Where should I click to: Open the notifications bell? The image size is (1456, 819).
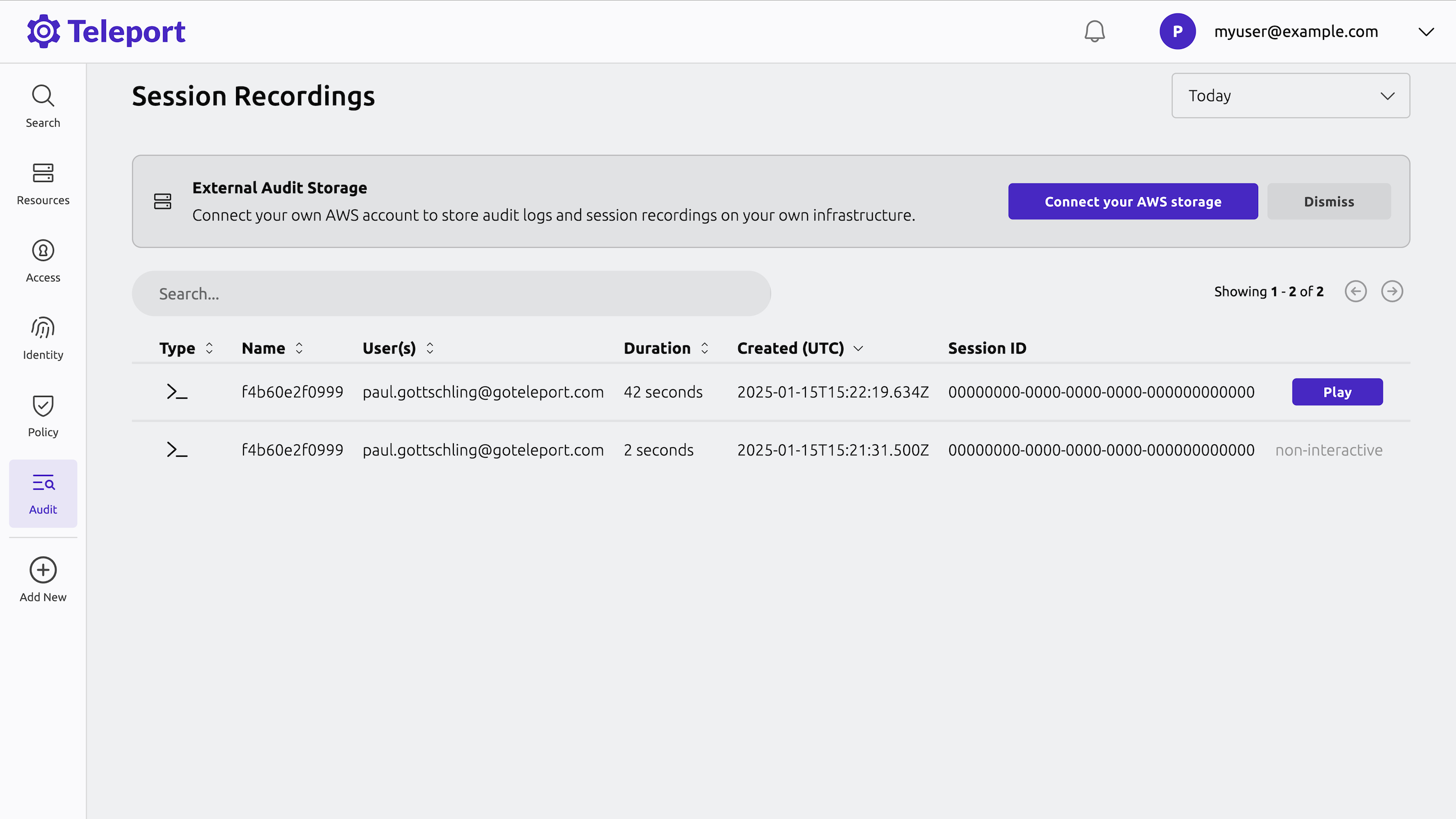[1094, 31]
